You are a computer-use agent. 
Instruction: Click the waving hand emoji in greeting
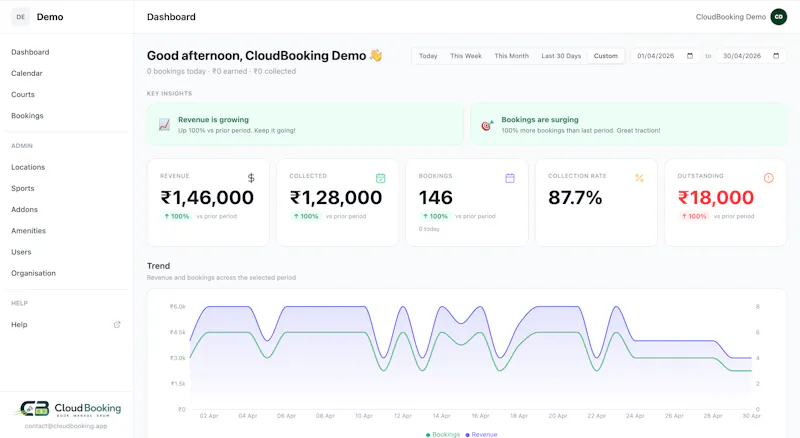point(376,55)
